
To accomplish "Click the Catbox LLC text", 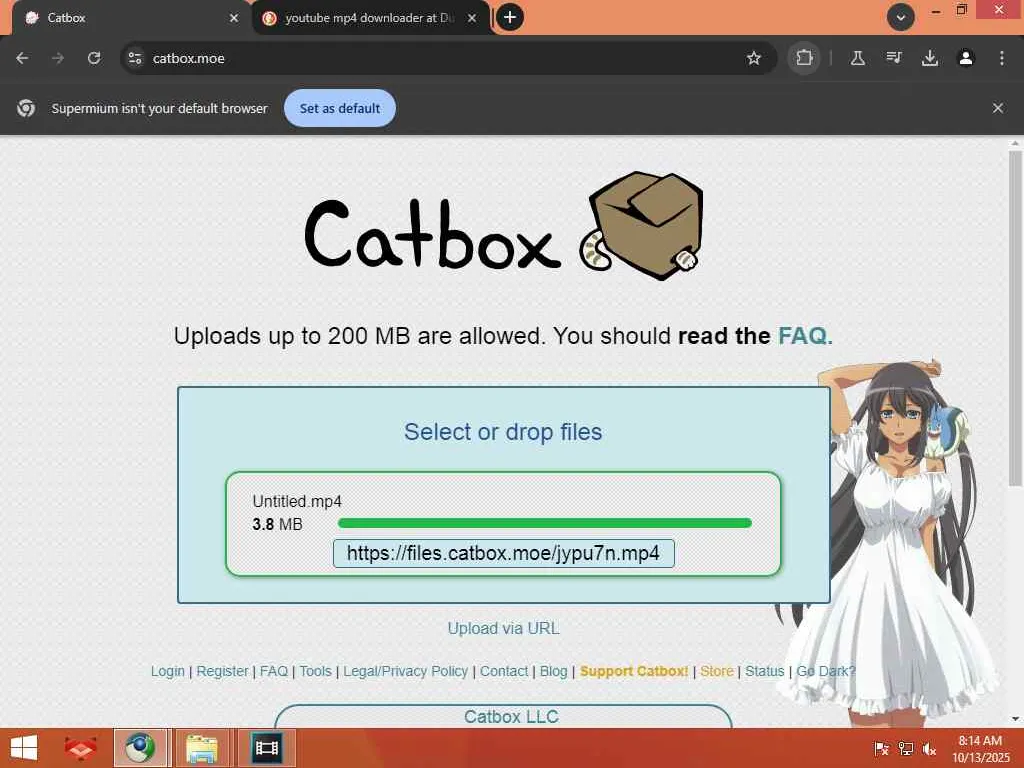I will 511,717.
